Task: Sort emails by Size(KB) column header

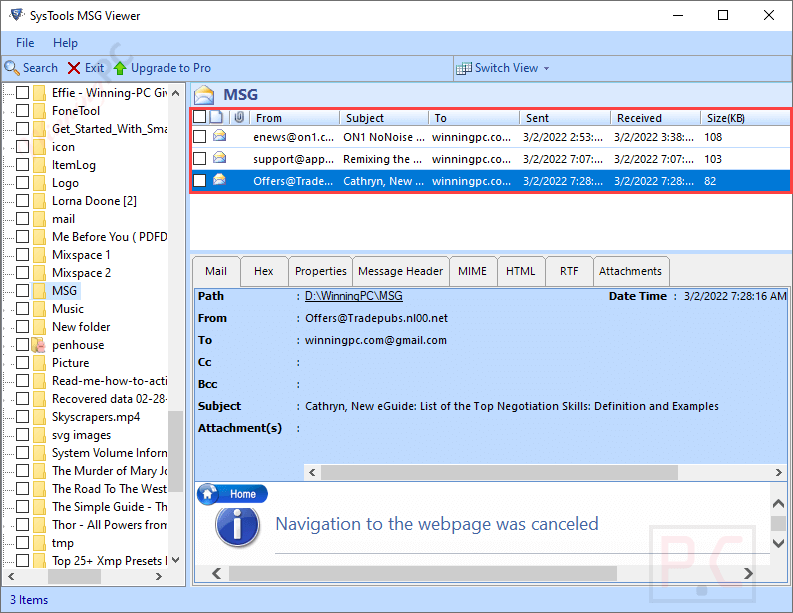Action: pyautogui.click(x=744, y=118)
